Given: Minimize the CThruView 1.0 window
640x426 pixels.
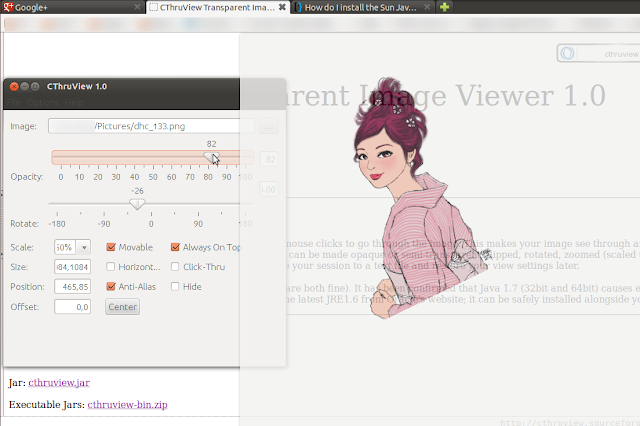Looking at the screenshot, I should pyautogui.click(x=24, y=87).
